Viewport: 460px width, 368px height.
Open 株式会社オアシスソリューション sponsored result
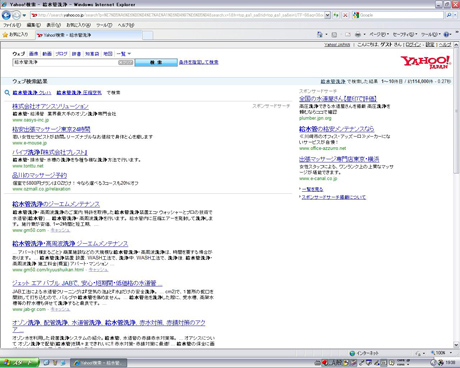tap(50, 106)
